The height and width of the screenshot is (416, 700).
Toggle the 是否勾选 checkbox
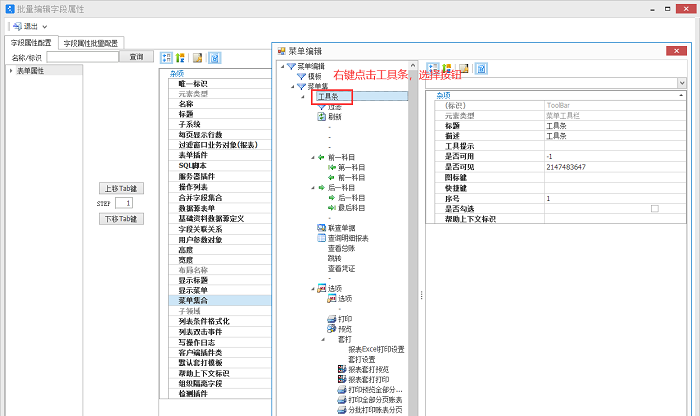click(655, 208)
